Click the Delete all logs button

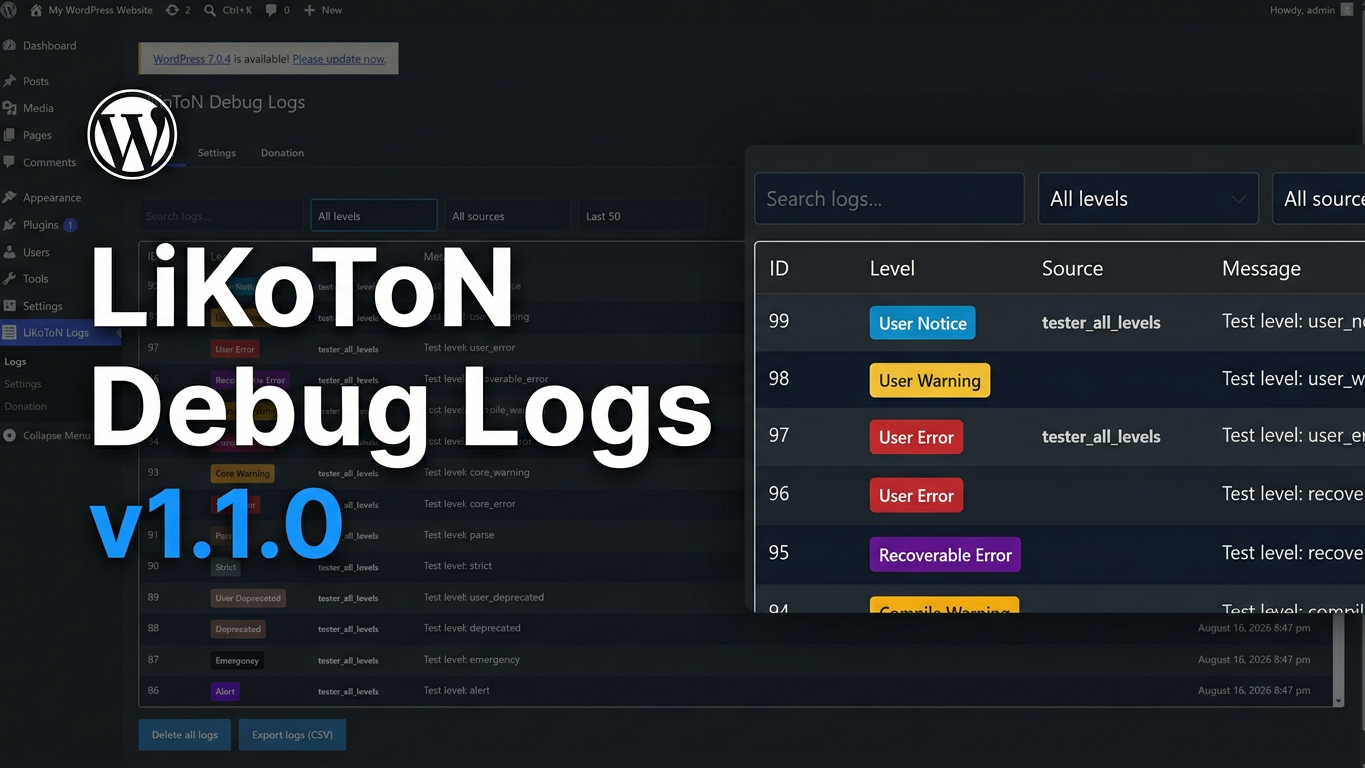point(185,735)
